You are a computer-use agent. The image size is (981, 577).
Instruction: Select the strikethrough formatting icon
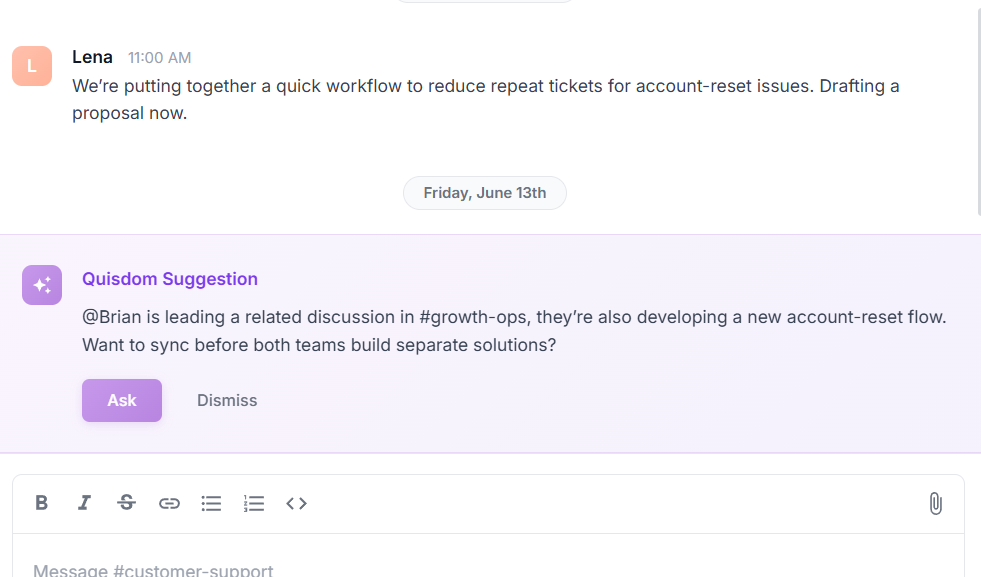[126, 503]
